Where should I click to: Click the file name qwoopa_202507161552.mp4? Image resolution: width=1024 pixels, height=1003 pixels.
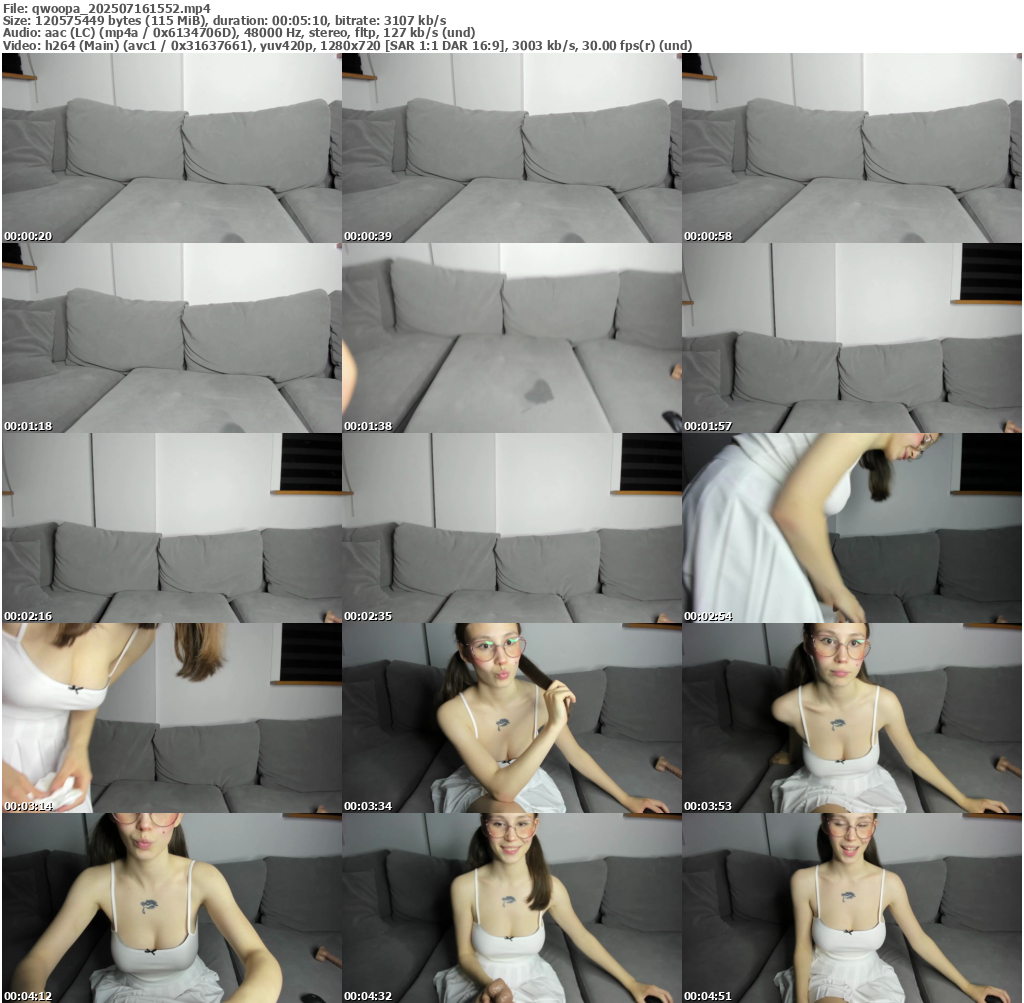pyautogui.click(x=121, y=8)
